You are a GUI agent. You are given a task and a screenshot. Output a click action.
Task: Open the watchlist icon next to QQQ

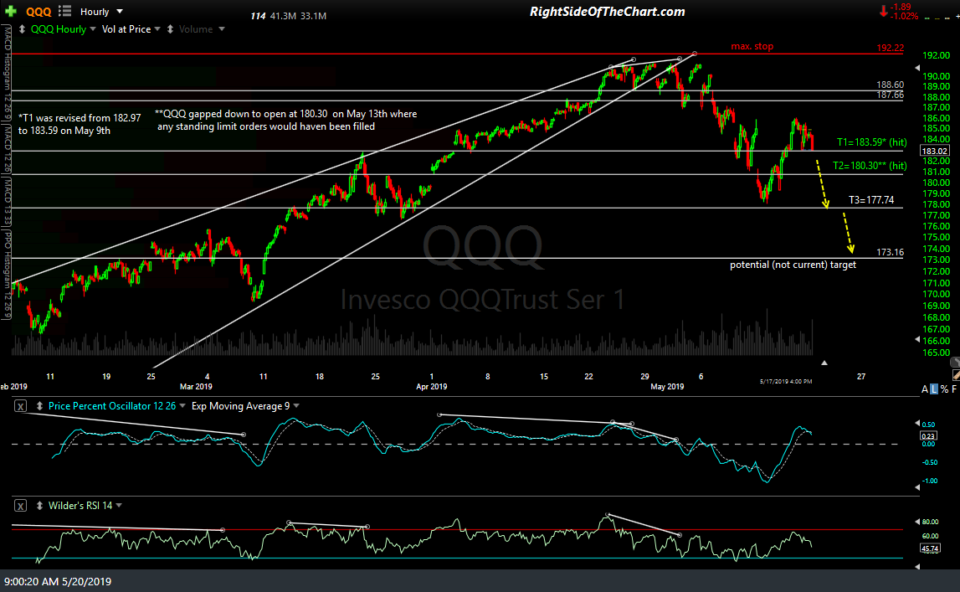[x=62, y=11]
